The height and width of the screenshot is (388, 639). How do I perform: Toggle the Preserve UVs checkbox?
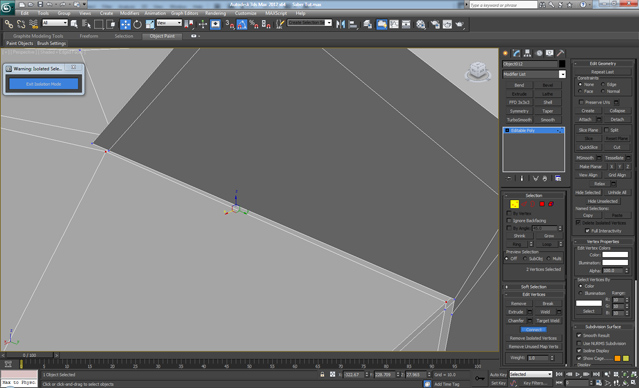581,102
